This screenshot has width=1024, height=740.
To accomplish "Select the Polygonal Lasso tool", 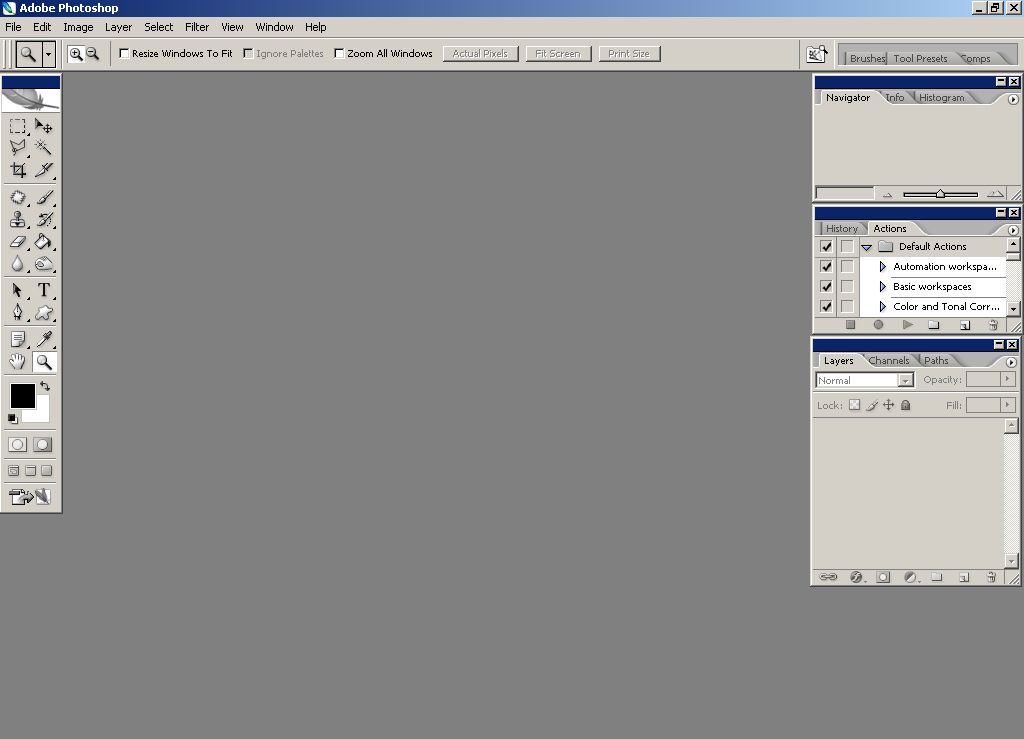I will [18, 148].
